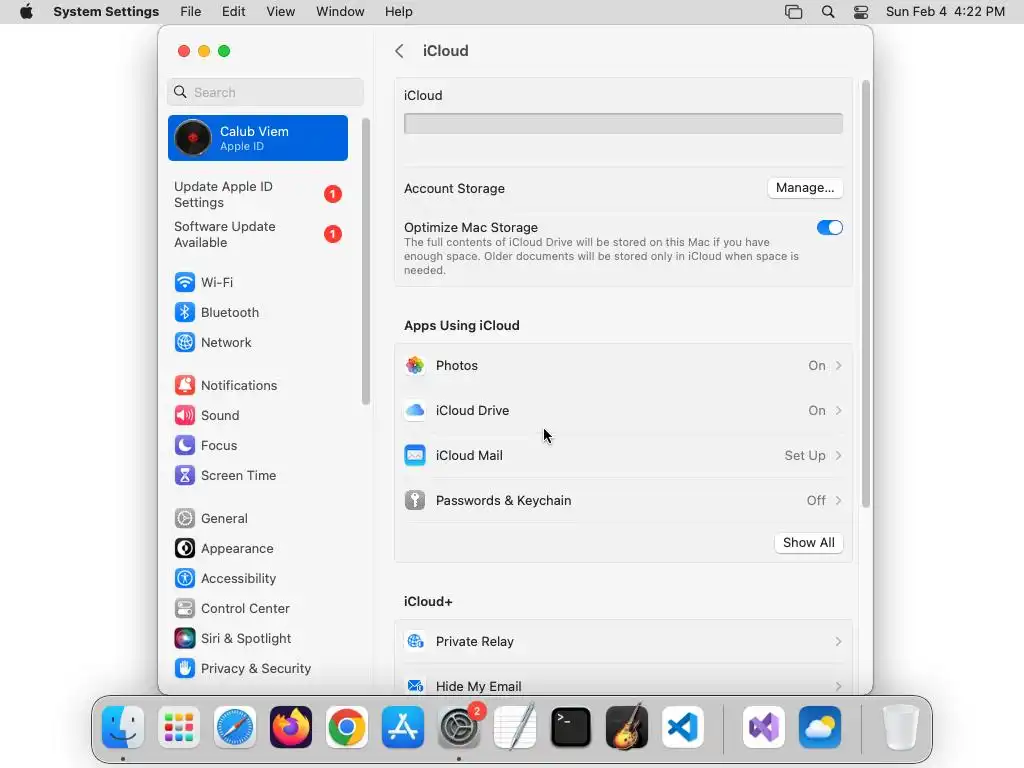Screen dimensions: 1024x768
Task: Click the Stage Manager menu bar icon
Action: (793, 12)
